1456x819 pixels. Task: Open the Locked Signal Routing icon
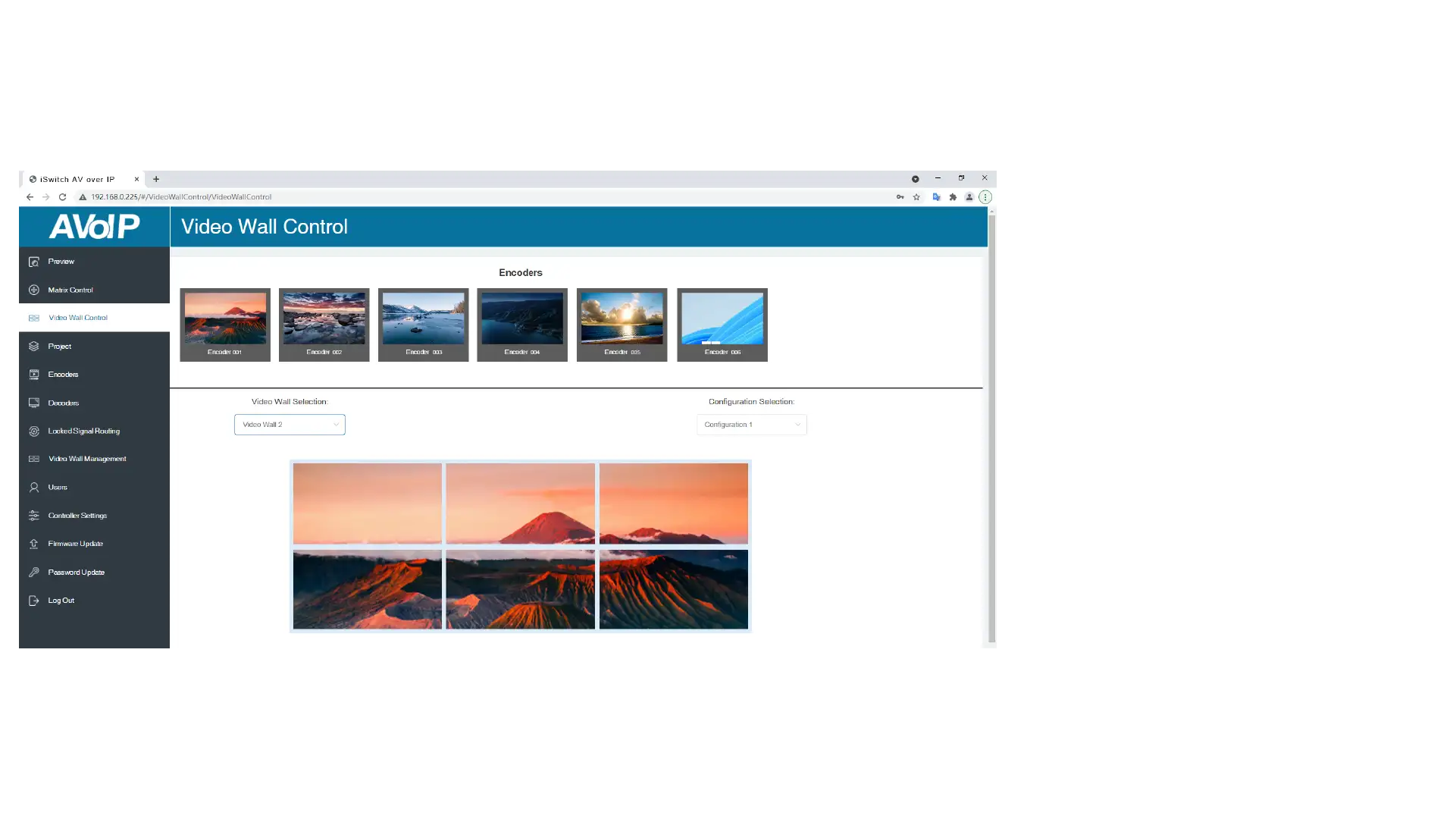coord(34,431)
